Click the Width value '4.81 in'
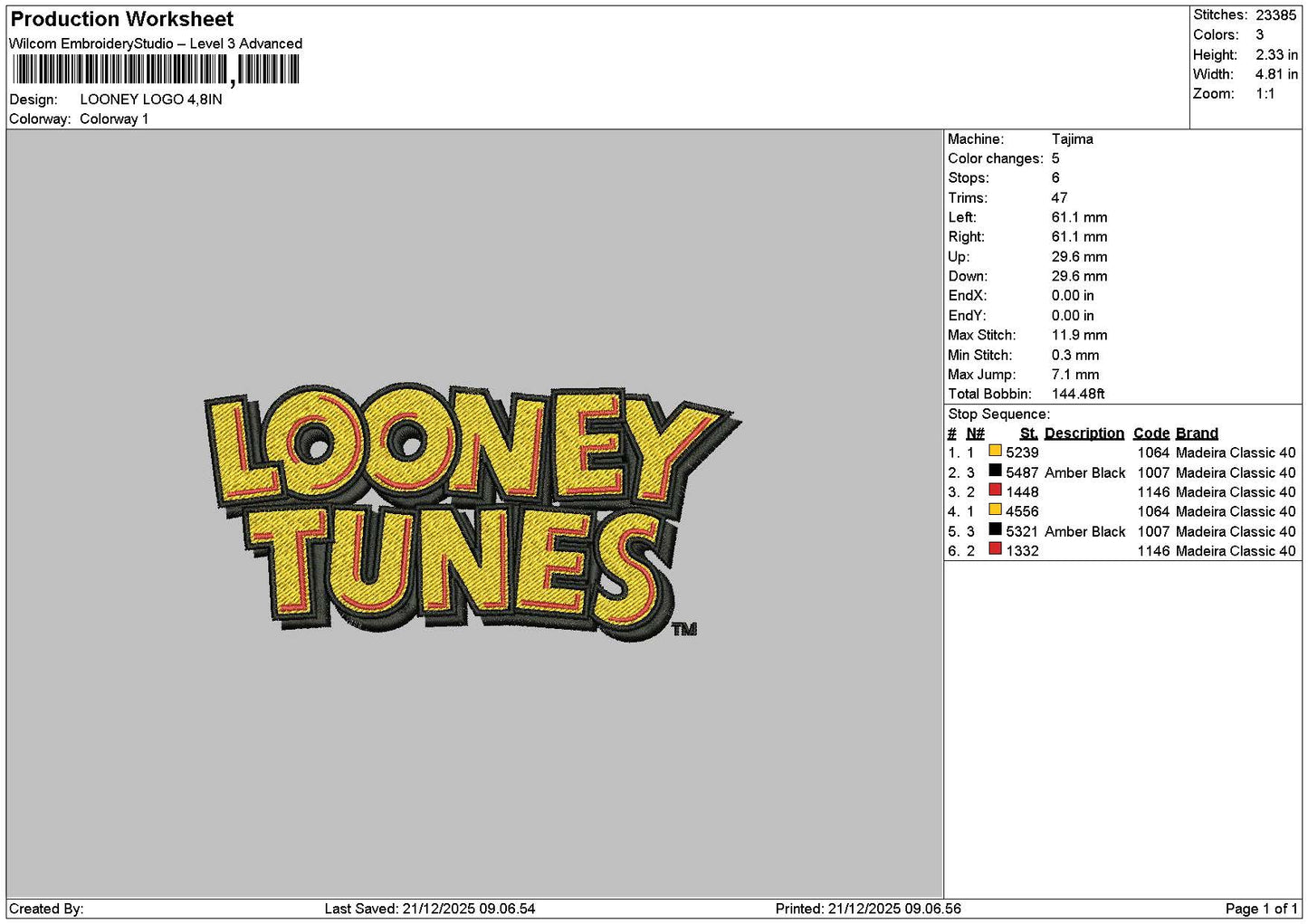The height and width of the screenshot is (924, 1308). pos(1276,74)
